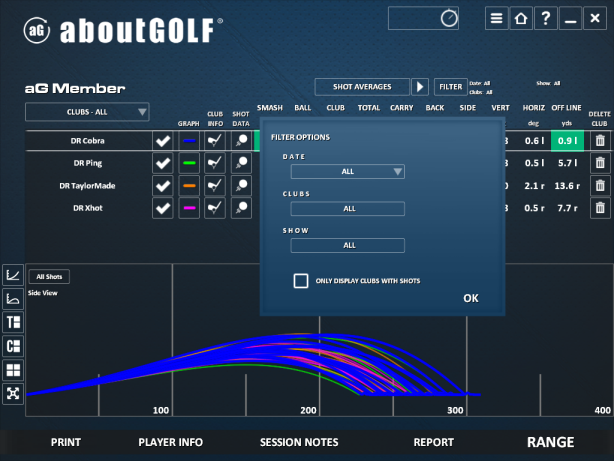This screenshot has height=461, width=614.
Task: Click the SMASH column header
Action: click(x=270, y=108)
